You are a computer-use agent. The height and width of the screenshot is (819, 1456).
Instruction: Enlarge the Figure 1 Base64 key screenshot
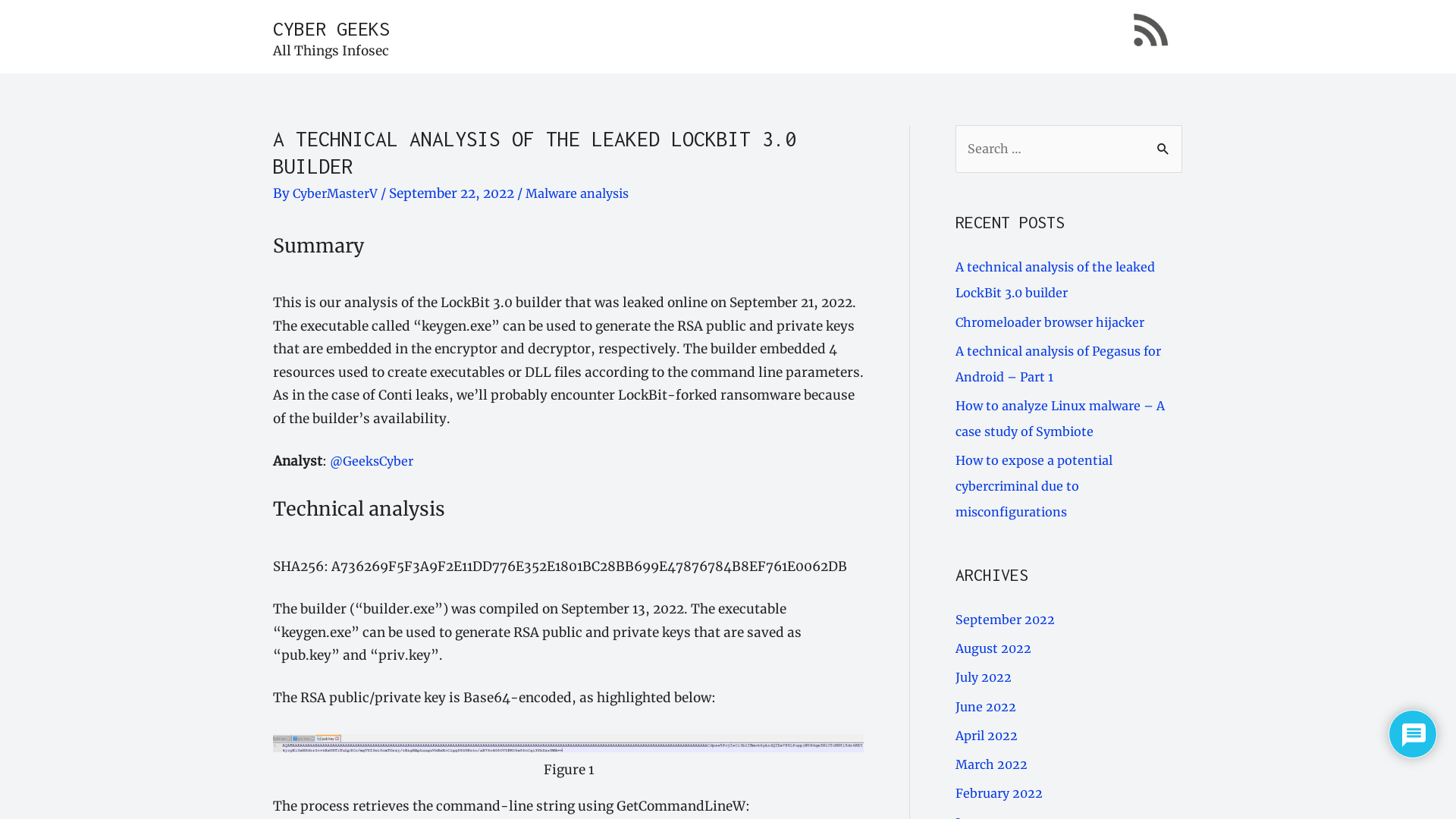coord(568,743)
